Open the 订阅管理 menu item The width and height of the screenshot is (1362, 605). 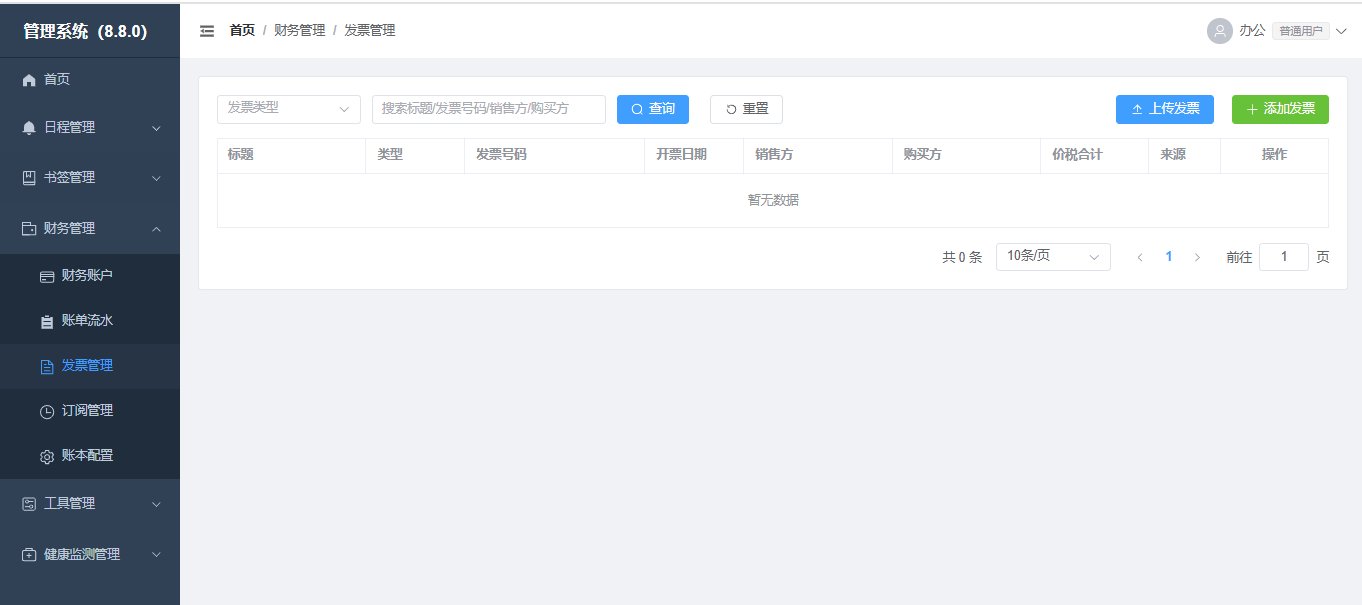point(90,411)
